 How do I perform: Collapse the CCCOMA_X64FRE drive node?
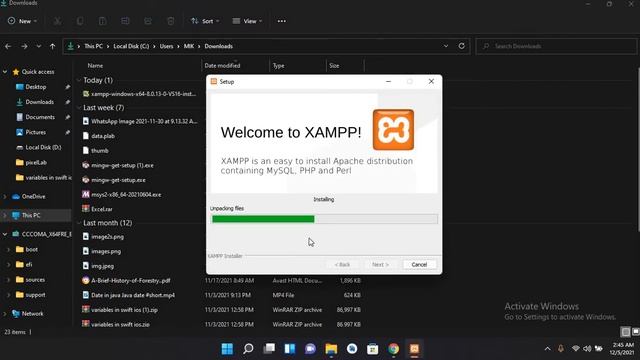pyautogui.click(x=5, y=234)
